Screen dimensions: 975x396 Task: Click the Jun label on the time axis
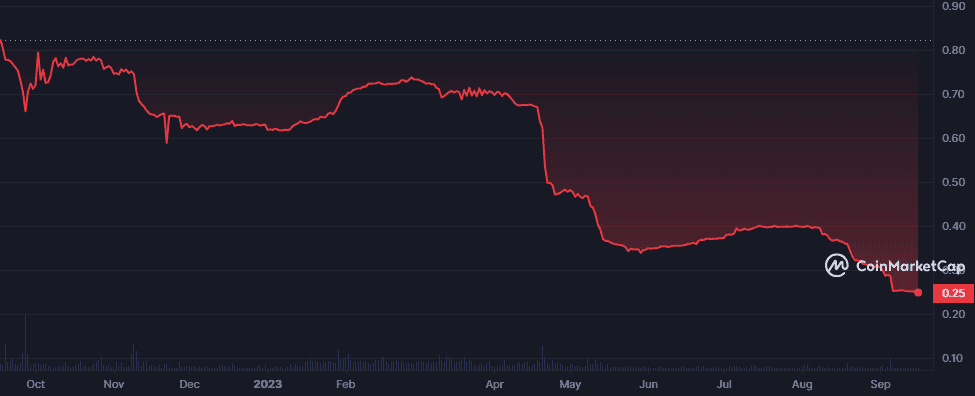click(649, 384)
